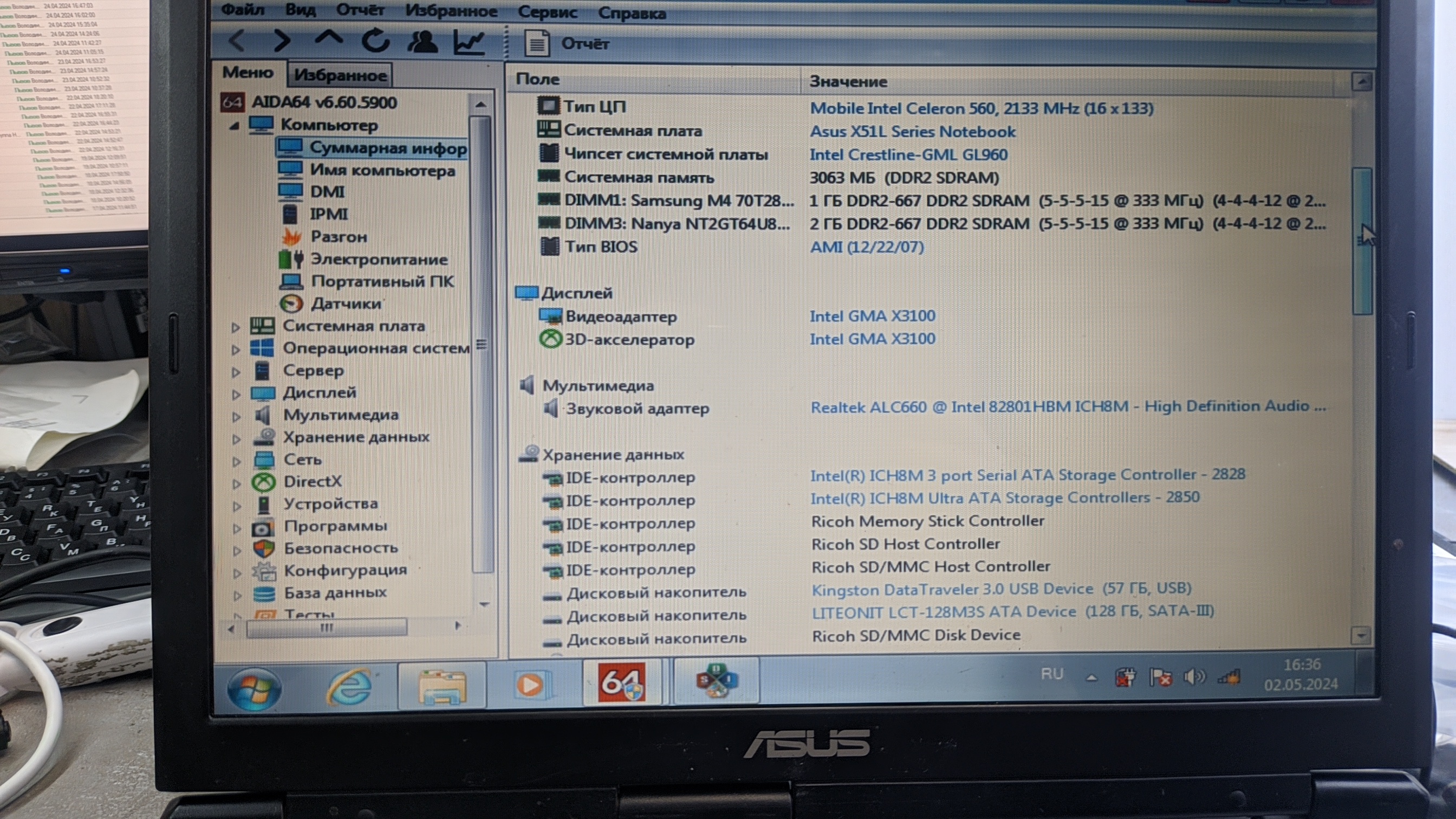This screenshot has width=1456, height=819.
Task: Collapse the Компьютер tree node
Action: pyautogui.click(x=235, y=126)
